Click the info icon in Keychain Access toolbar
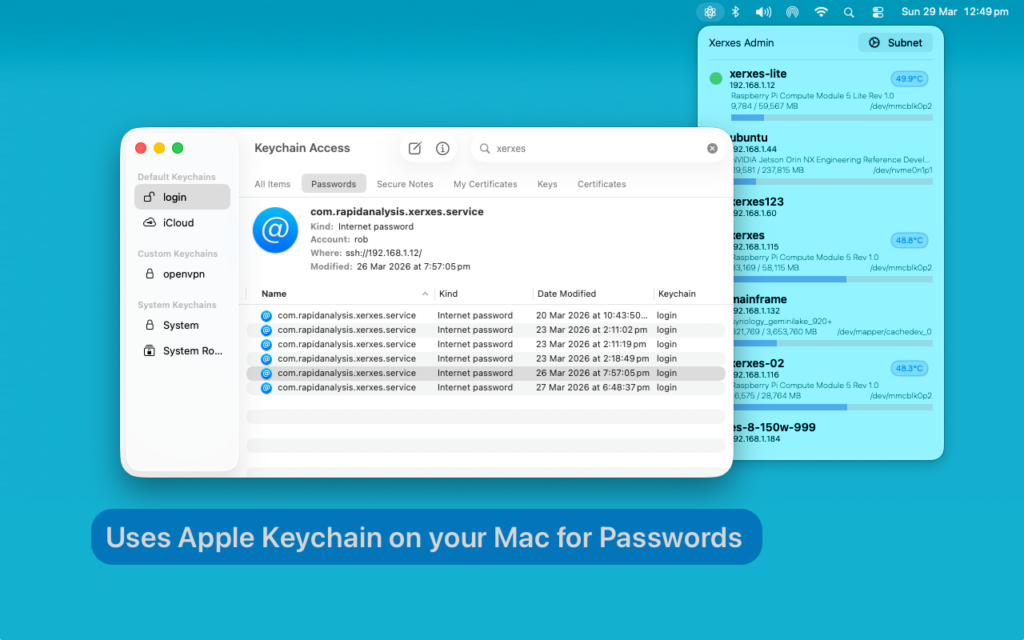Screen dimensions: 1024x640 [442, 148]
